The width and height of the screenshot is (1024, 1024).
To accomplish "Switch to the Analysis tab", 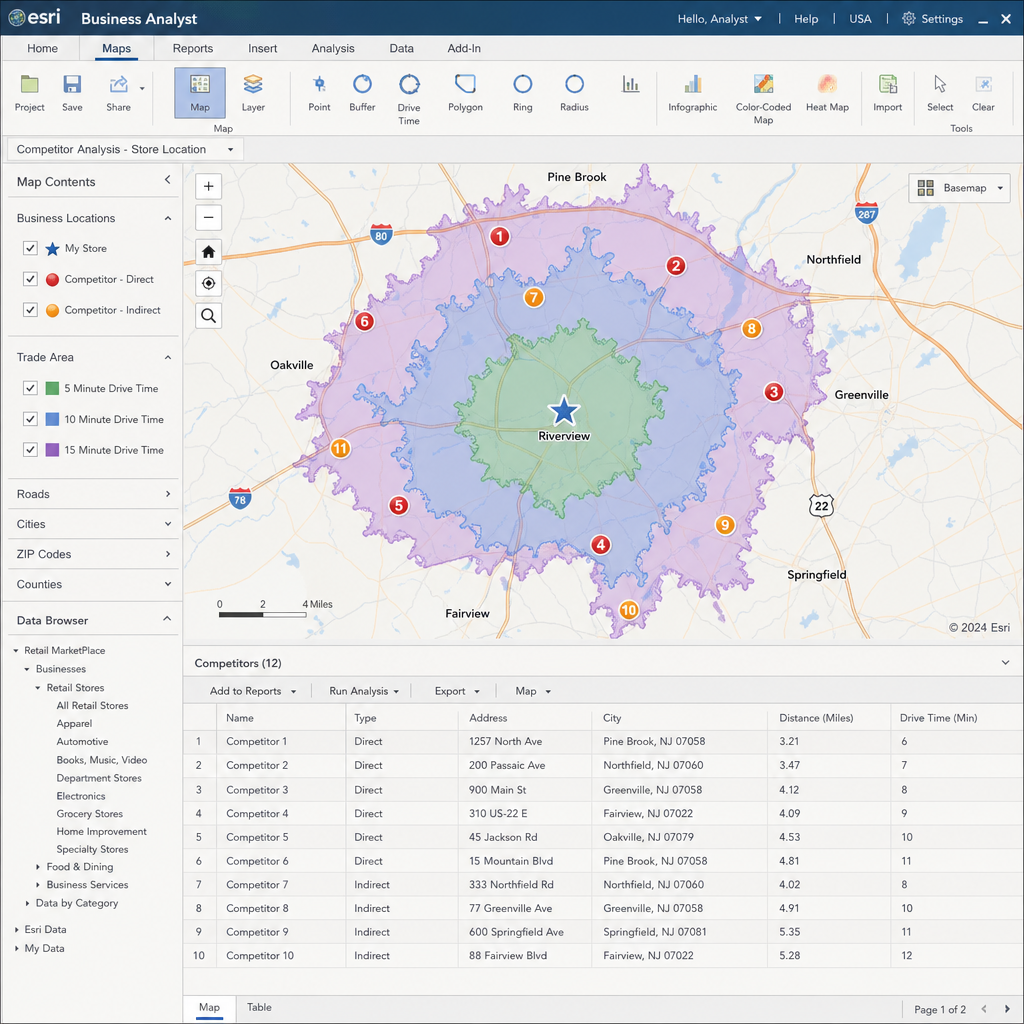I will pos(333,48).
